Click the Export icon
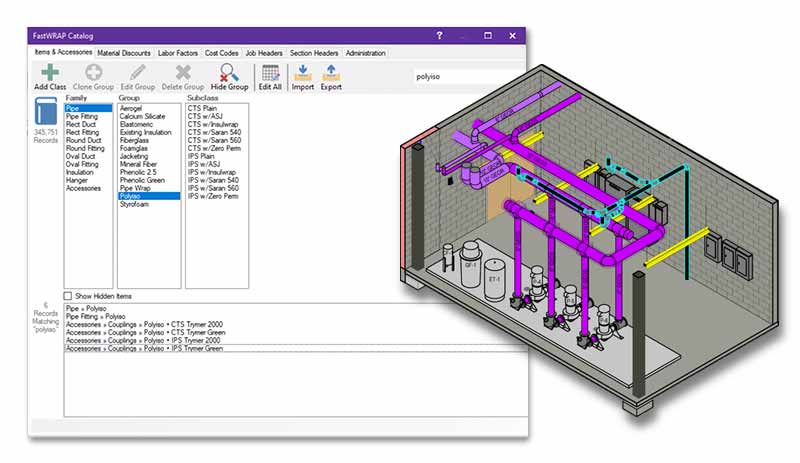The image size is (800, 463). point(331,72)
